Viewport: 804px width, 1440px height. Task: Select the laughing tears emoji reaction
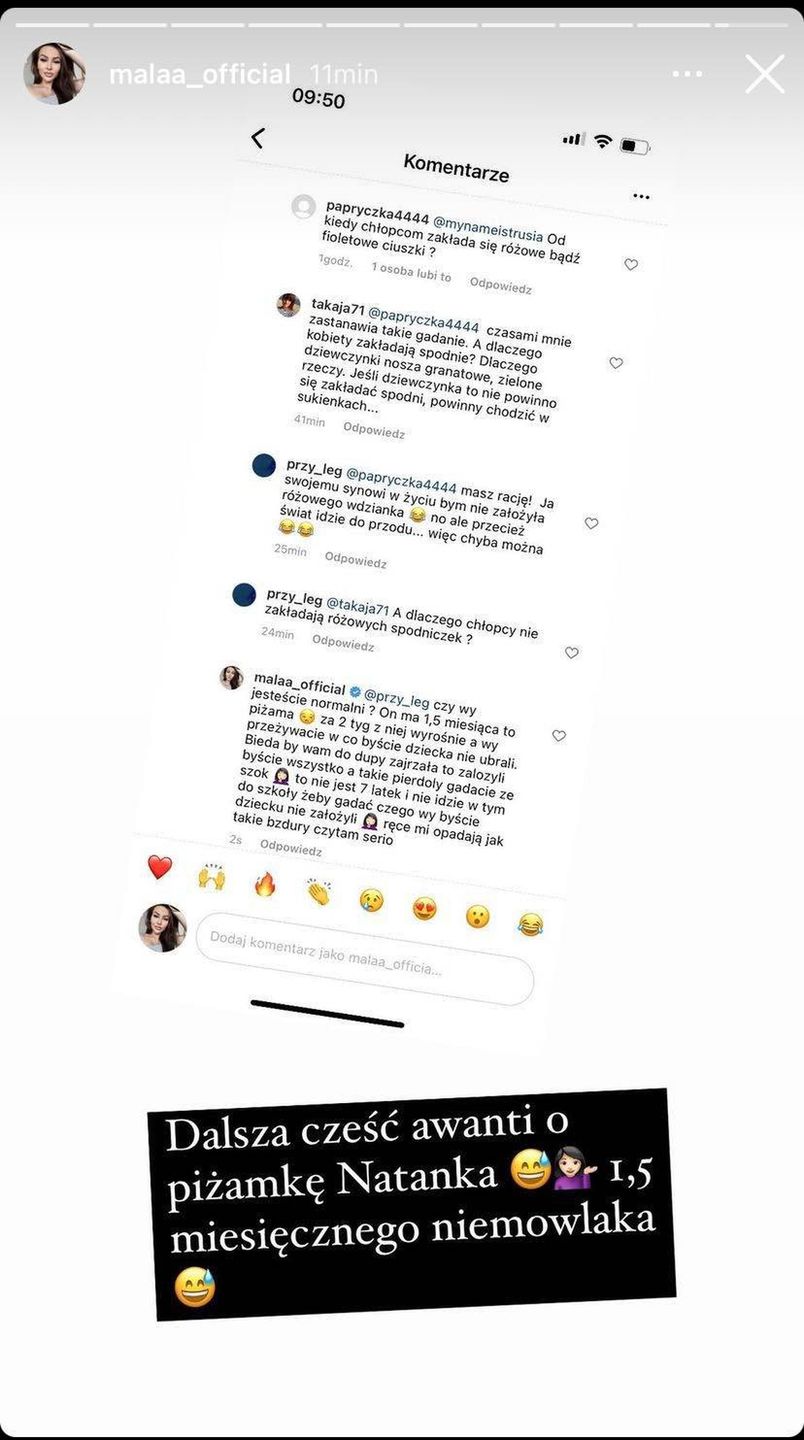[x=530, y=924]
